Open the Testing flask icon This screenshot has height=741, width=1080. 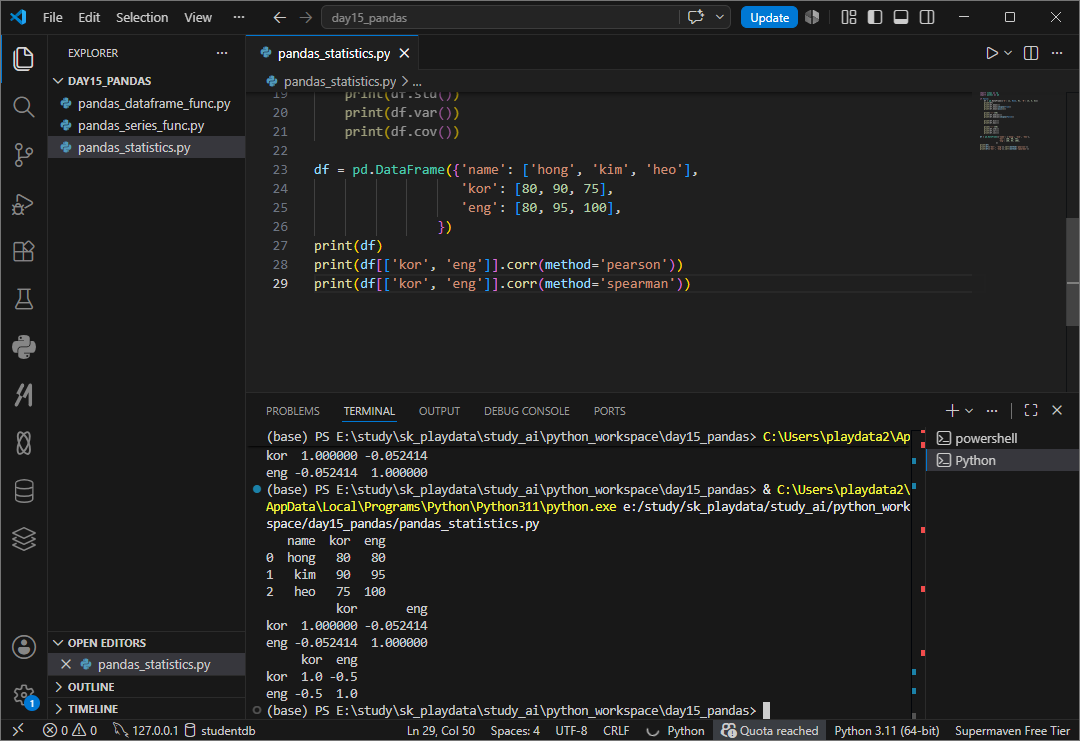[23, 299]
